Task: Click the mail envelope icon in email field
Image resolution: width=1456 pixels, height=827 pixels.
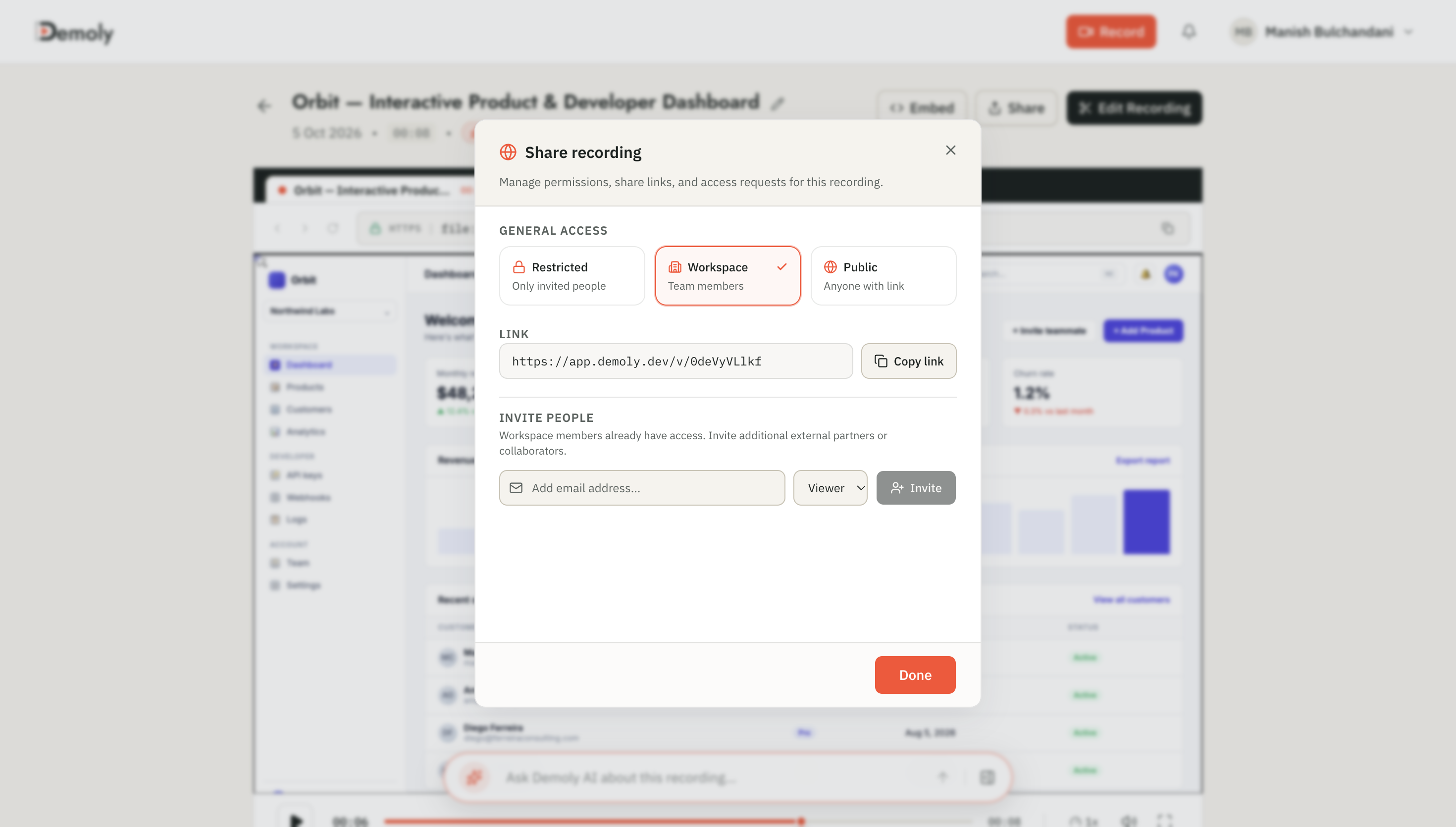Action: pyautogui.click(x=516, y=488)
